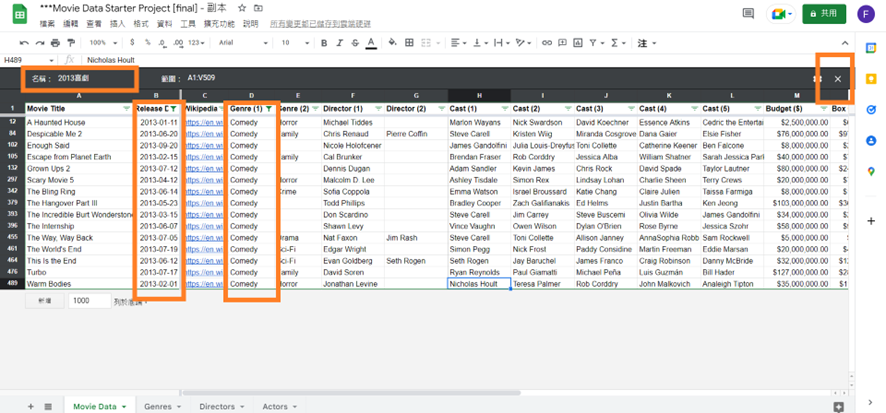Screen dimensions: 886x413
Task: Decrease decimal places
Action: click(162, 43)
